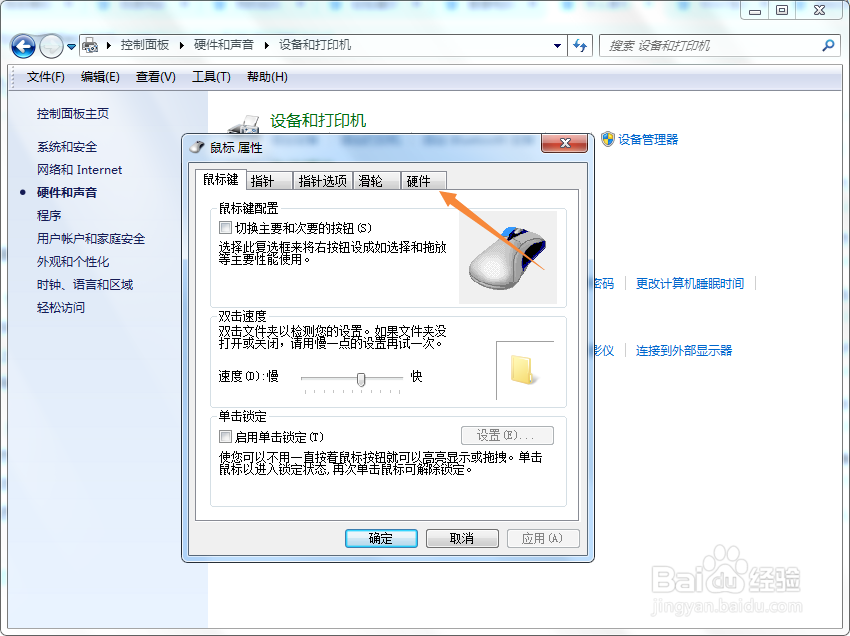The width and height of the screenshot is (850, 636).
Task: Open 设备管理器 via its shield icon
Action: pyautogui.click(x=608, y=140)
